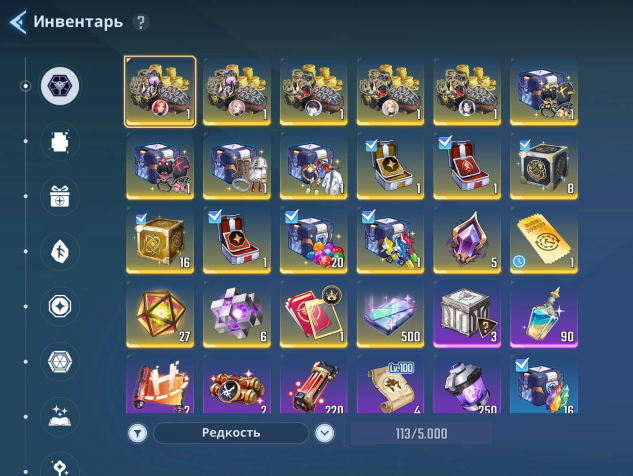Toggle checkbox on golden cube with count 16
The height and width of the screenshot is (476, 633).
pyautogui.click(x=141, y=218)
